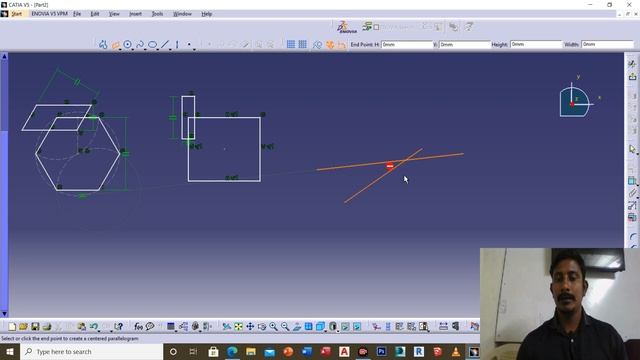Screen dimensions: 640x360
Task: Click the Paste icon
Action: [x=81, y=327]
